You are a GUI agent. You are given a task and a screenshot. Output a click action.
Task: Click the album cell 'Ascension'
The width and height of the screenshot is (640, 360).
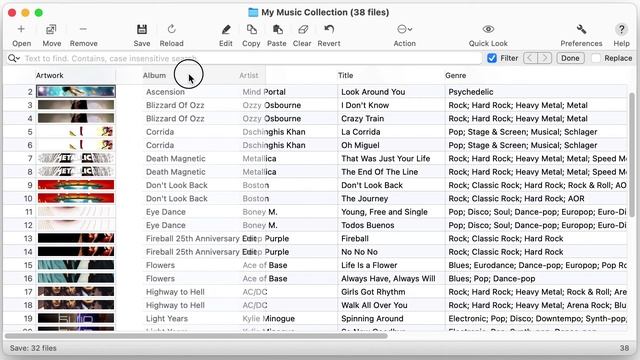click(x=165, y=92)
